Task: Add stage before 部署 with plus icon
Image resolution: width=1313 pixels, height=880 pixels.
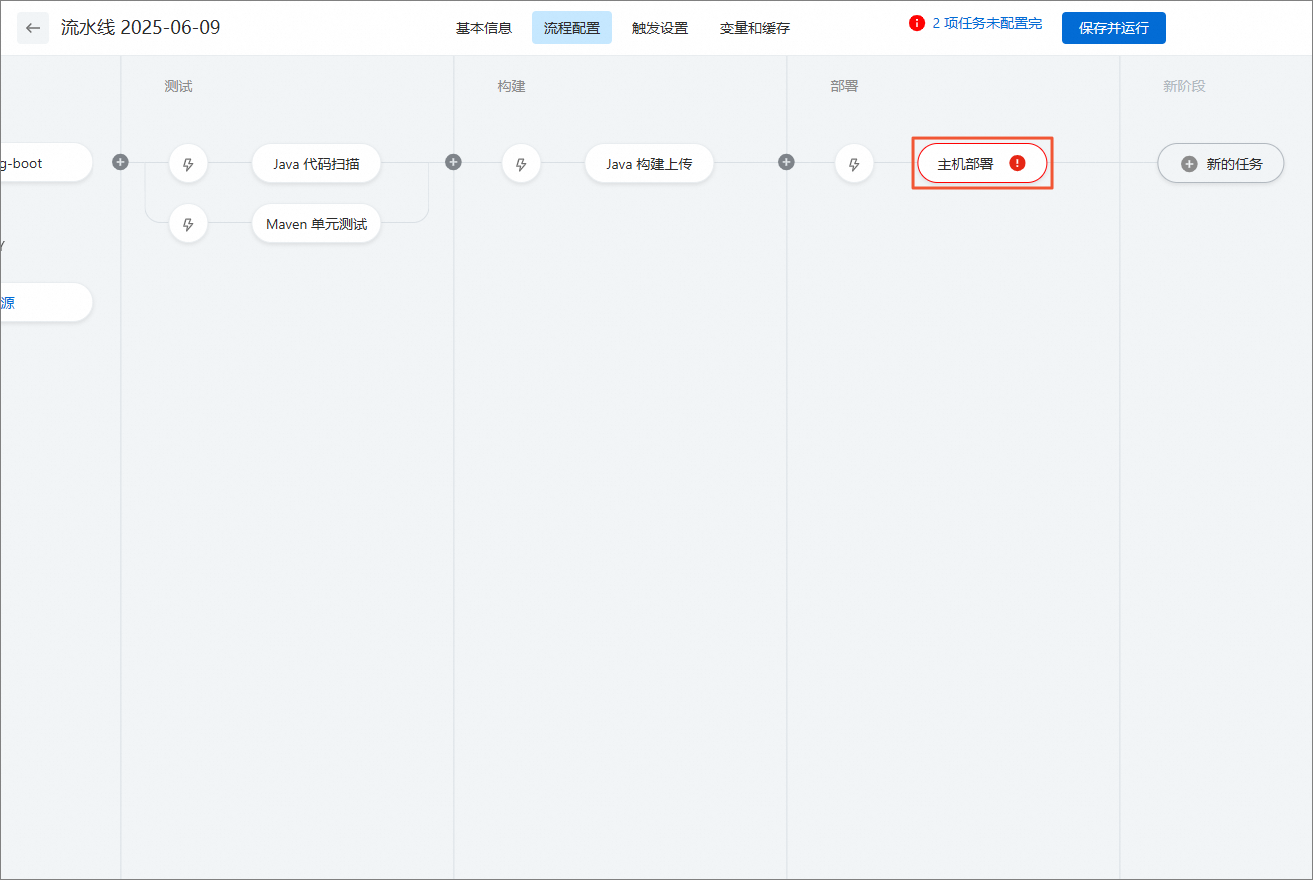Action: pos(786,162)
